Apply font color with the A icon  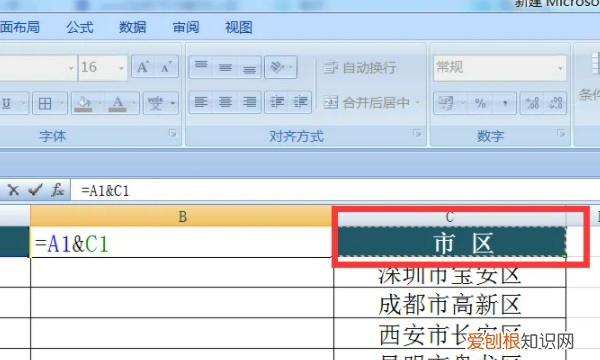click(x=117, y=103)
